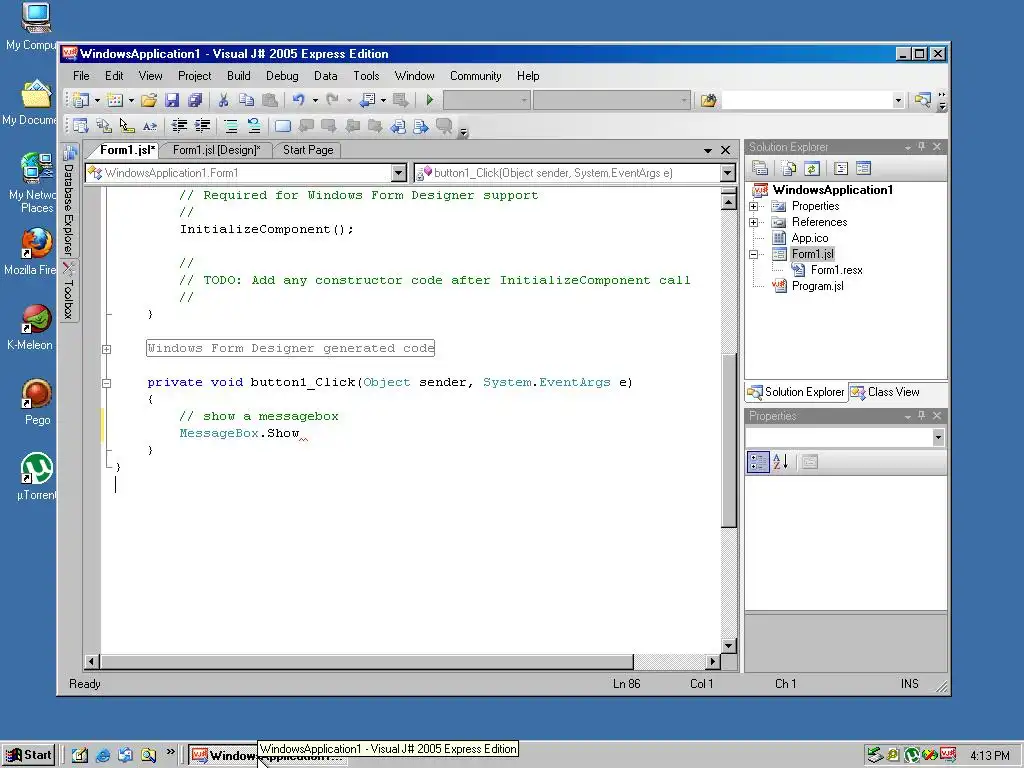Click Show All Files icon in Solution Explorer
Image resolution: width=1024 pixels, height=768 pixels.
[789, 168]
